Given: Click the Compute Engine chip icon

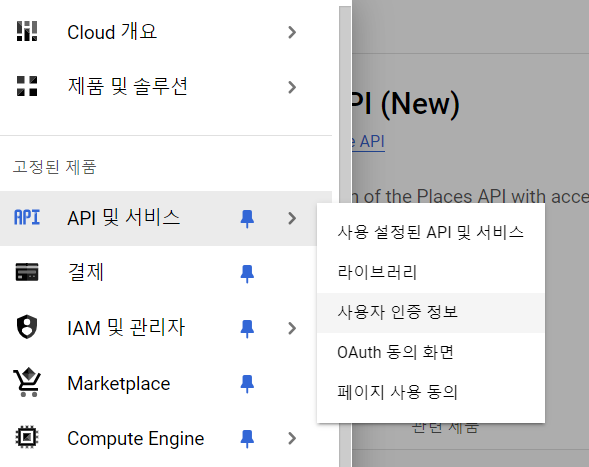Looking at the screenshot, I should click(x=27, y=437).
